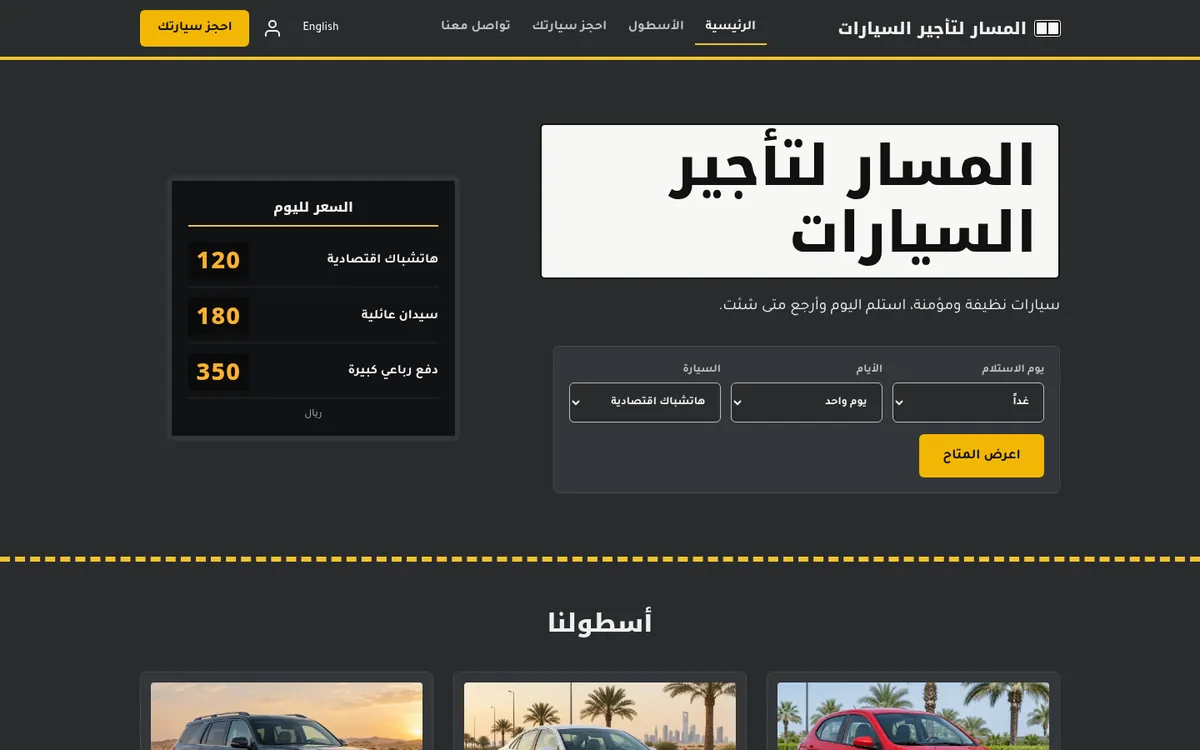Viewport: 1200px width, 750px height.
Task: Click the هاتشباك اقتصادية price row text
Action: tap(383, 259)
